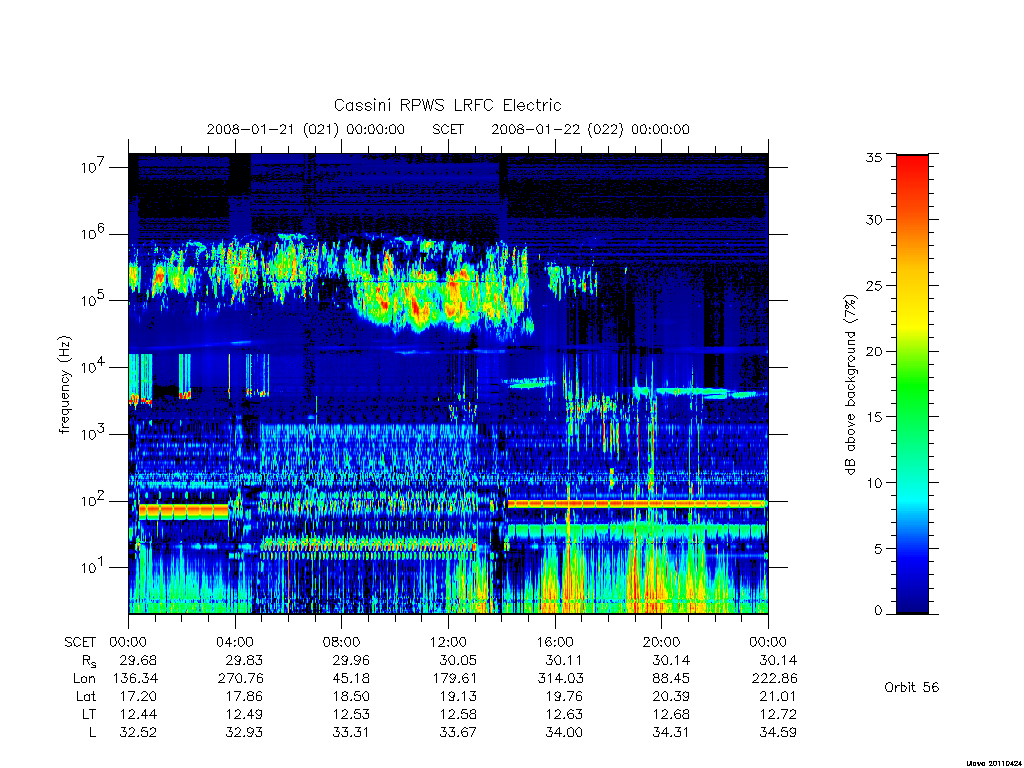Click the 'frequency (Hz)' axis label
The image size is (1024, 768).
click(x=64, y=384)
